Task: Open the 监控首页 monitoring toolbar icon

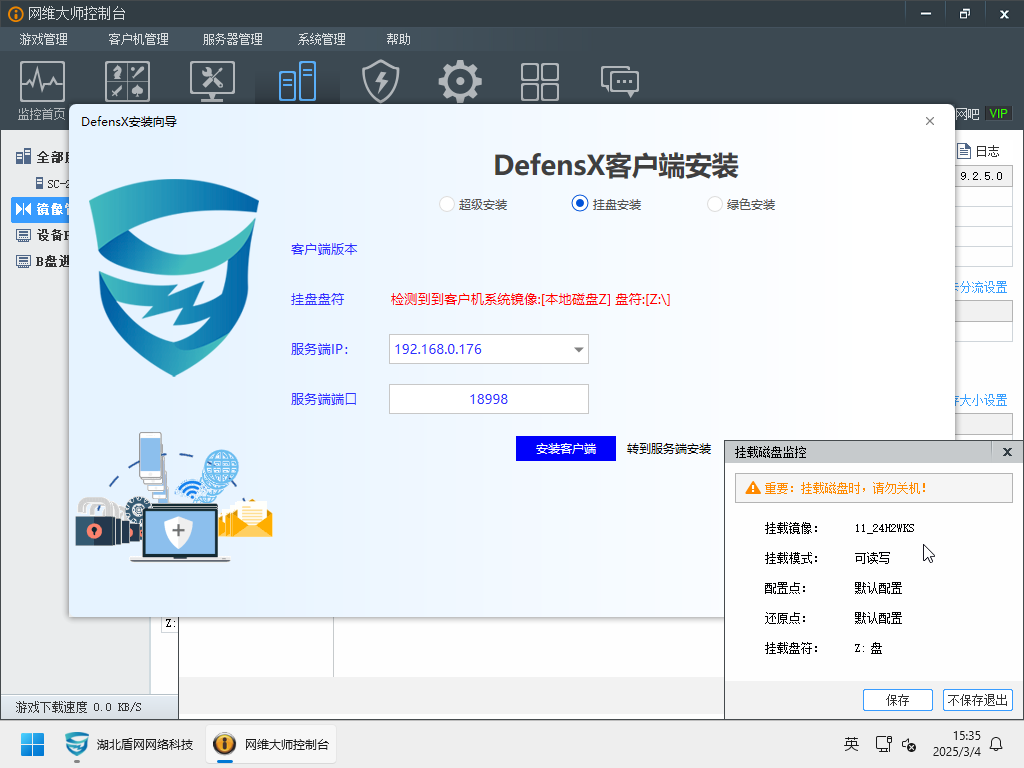Action: click(x=42, y=82)
